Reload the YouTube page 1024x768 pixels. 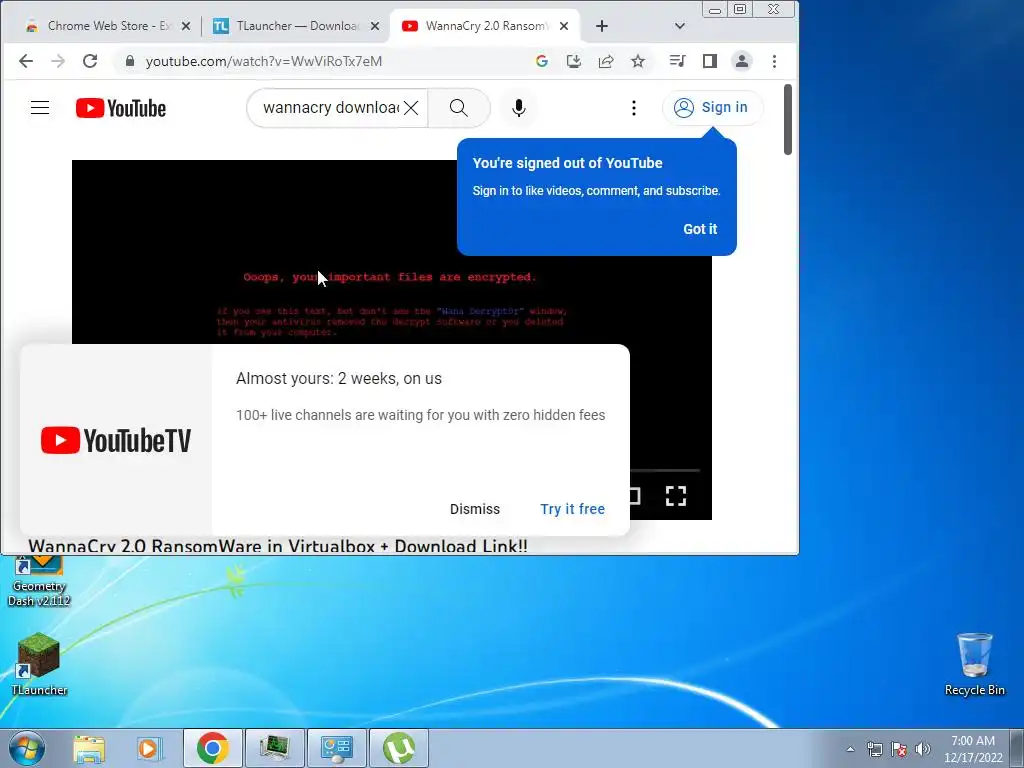pyautogui.click(x=90, y=61)
